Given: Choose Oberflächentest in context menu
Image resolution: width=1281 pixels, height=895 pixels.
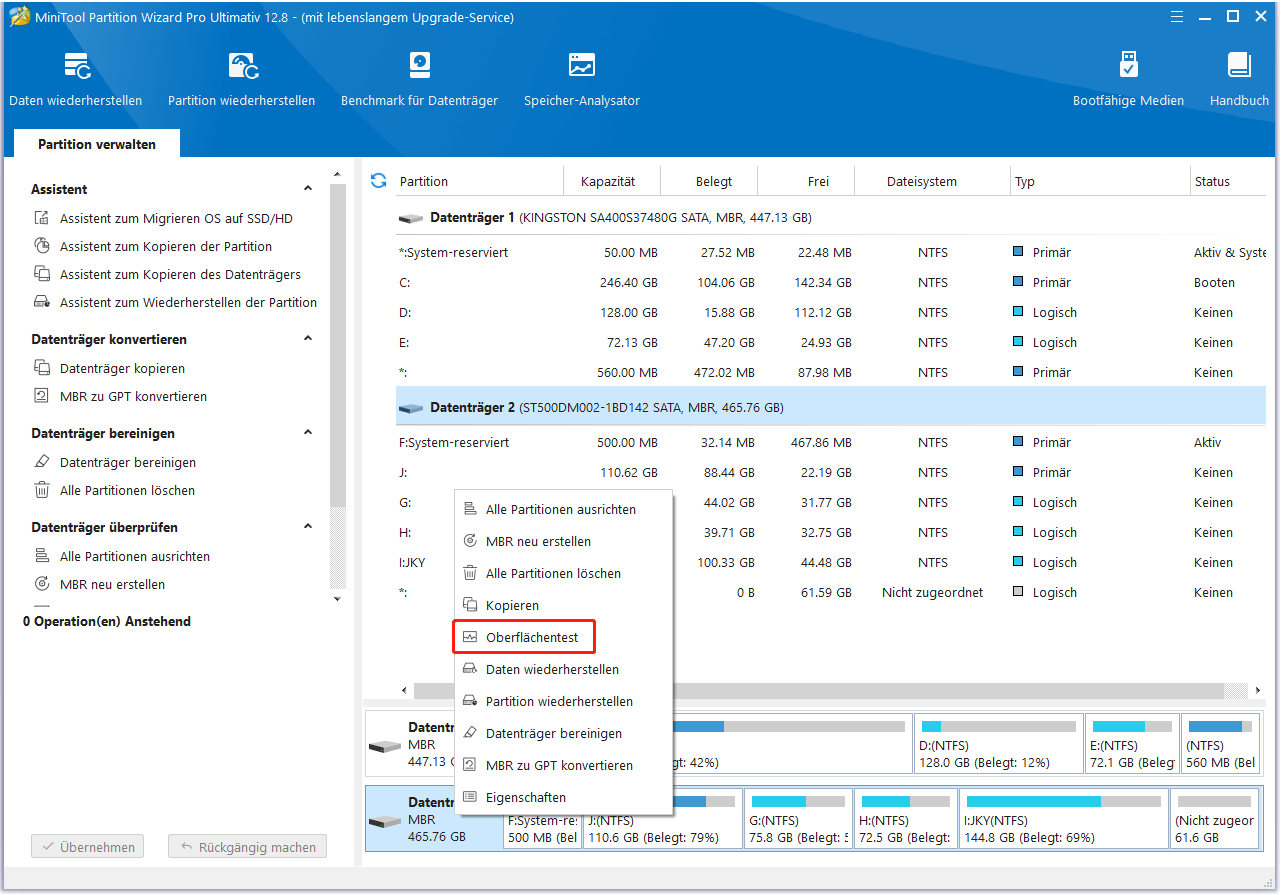Looking at the screenshot, I should (x=563, y=637).
